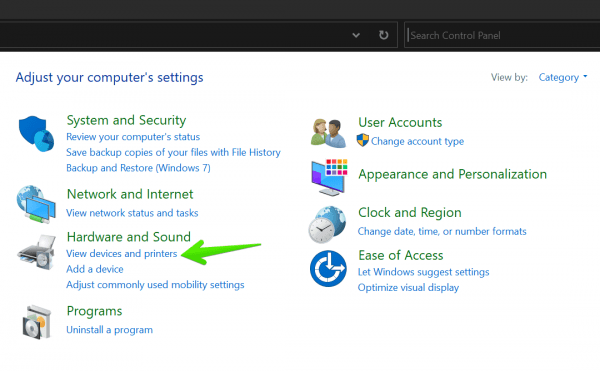Click the Hardware and Sound printer icon

pyautogui.click(x=36, y=252)
